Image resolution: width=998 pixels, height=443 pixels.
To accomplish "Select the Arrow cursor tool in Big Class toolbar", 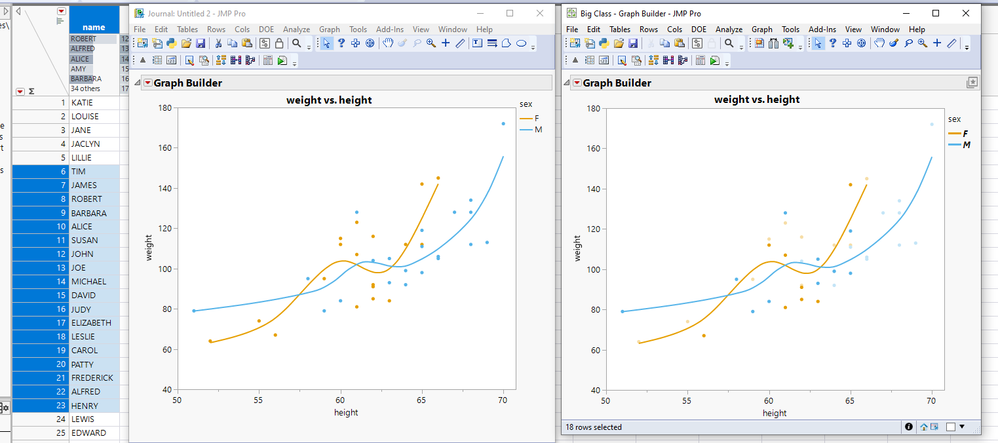I will pyautogui.click(x=819, y=43).
